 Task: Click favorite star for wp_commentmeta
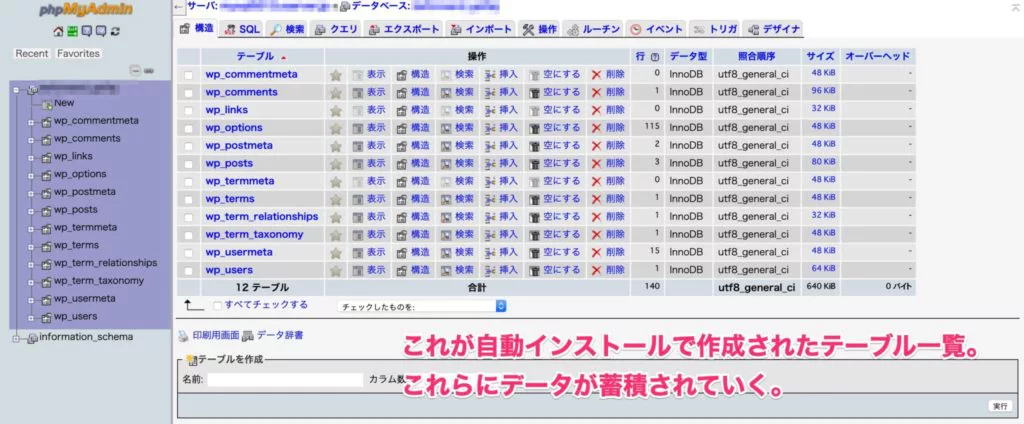(x=336, y=75)
